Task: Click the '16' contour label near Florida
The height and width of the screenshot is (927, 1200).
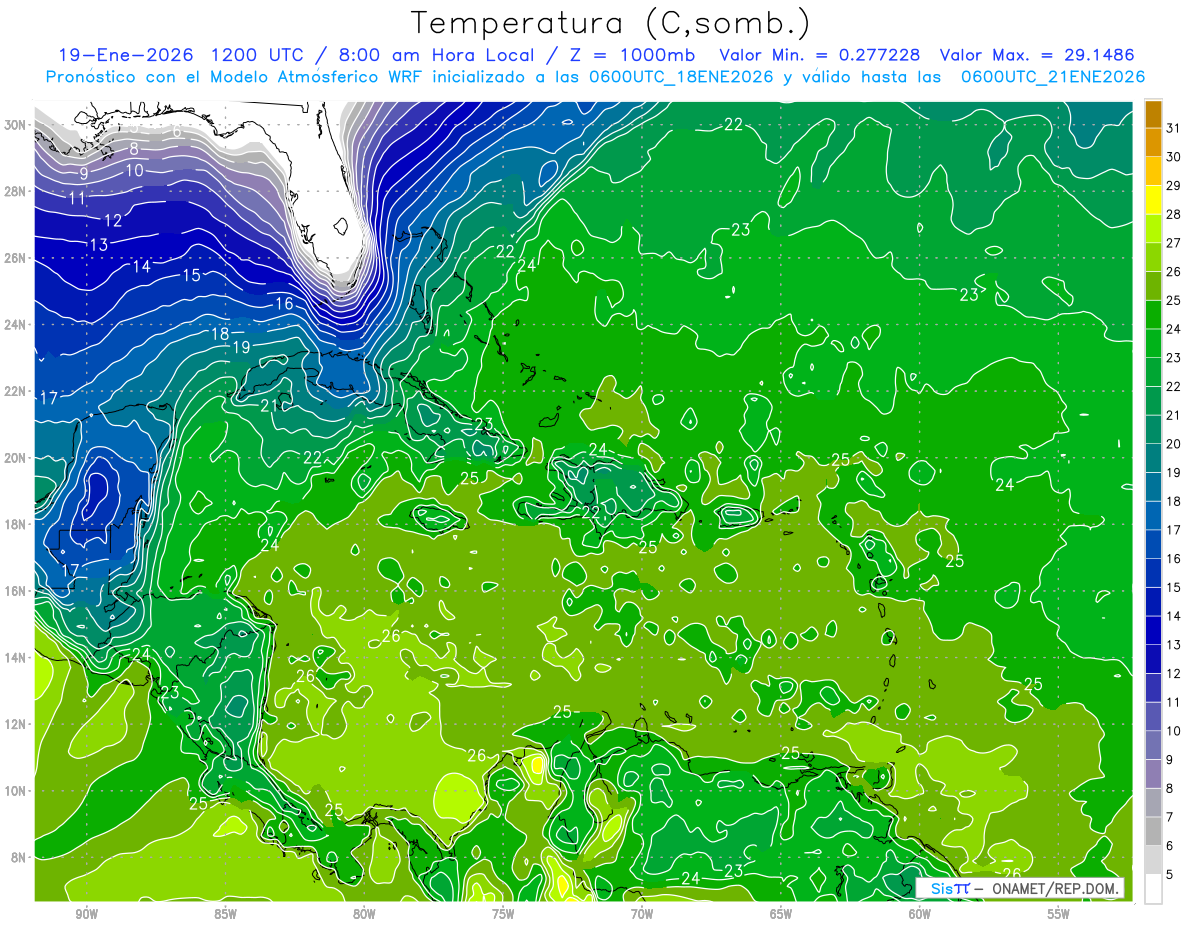Action: coord(284,303)
